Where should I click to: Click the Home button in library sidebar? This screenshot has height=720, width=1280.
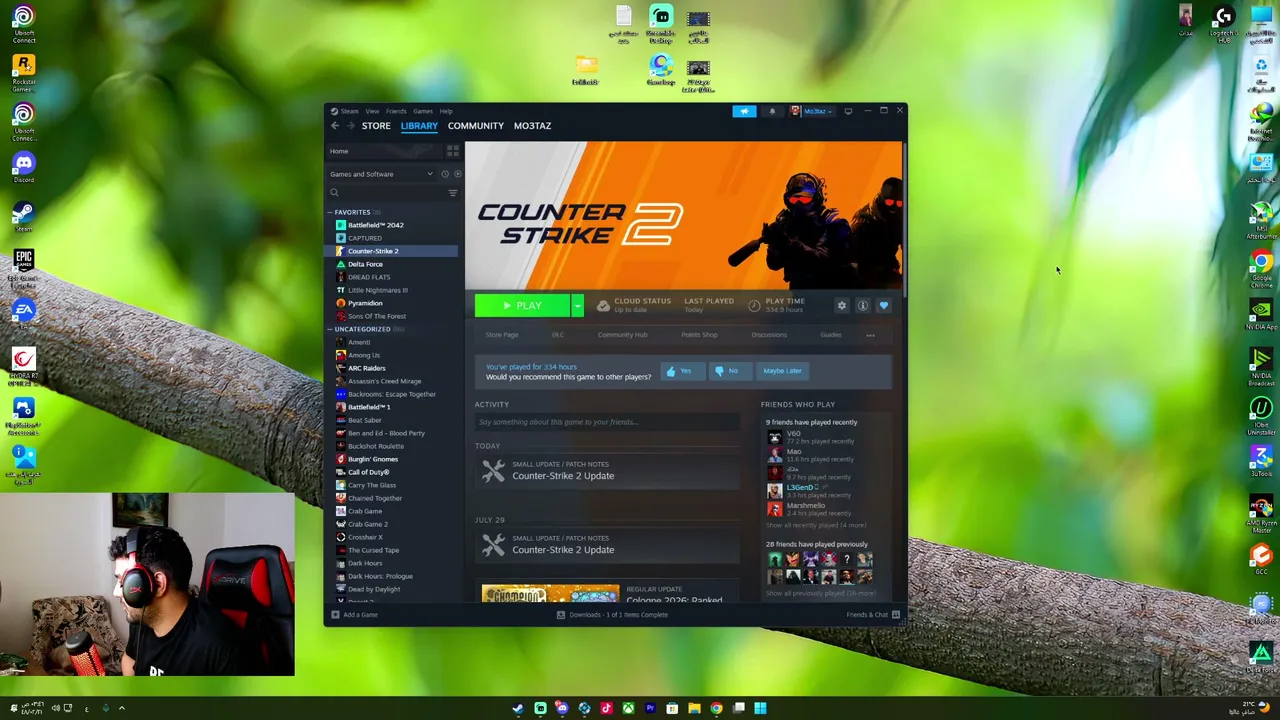(x=385, y=152)
